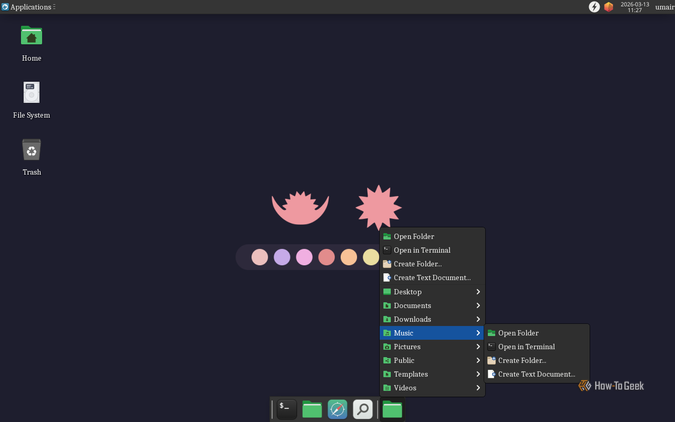Open the umair user menu in the panel
This screenshot has width=675, height=422.
pyautogui.click(x=664, y=7)
